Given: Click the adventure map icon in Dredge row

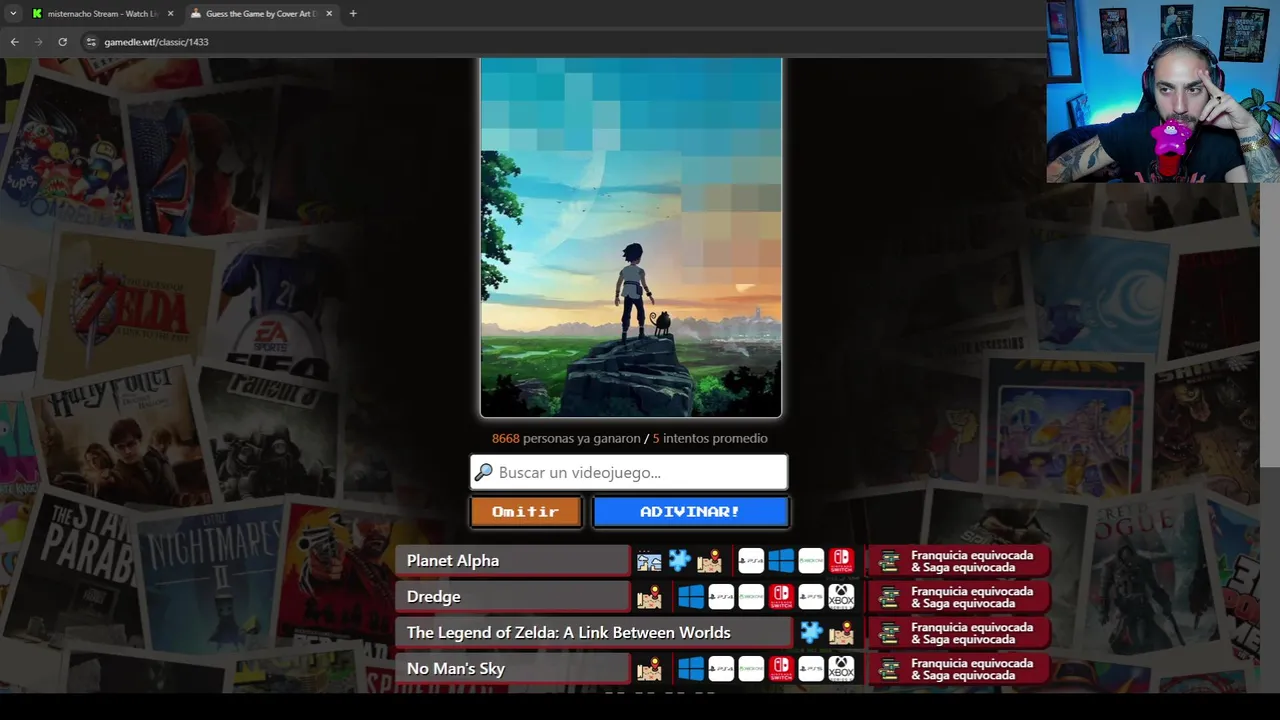Looking at the screenshot, I should [649, 597].
